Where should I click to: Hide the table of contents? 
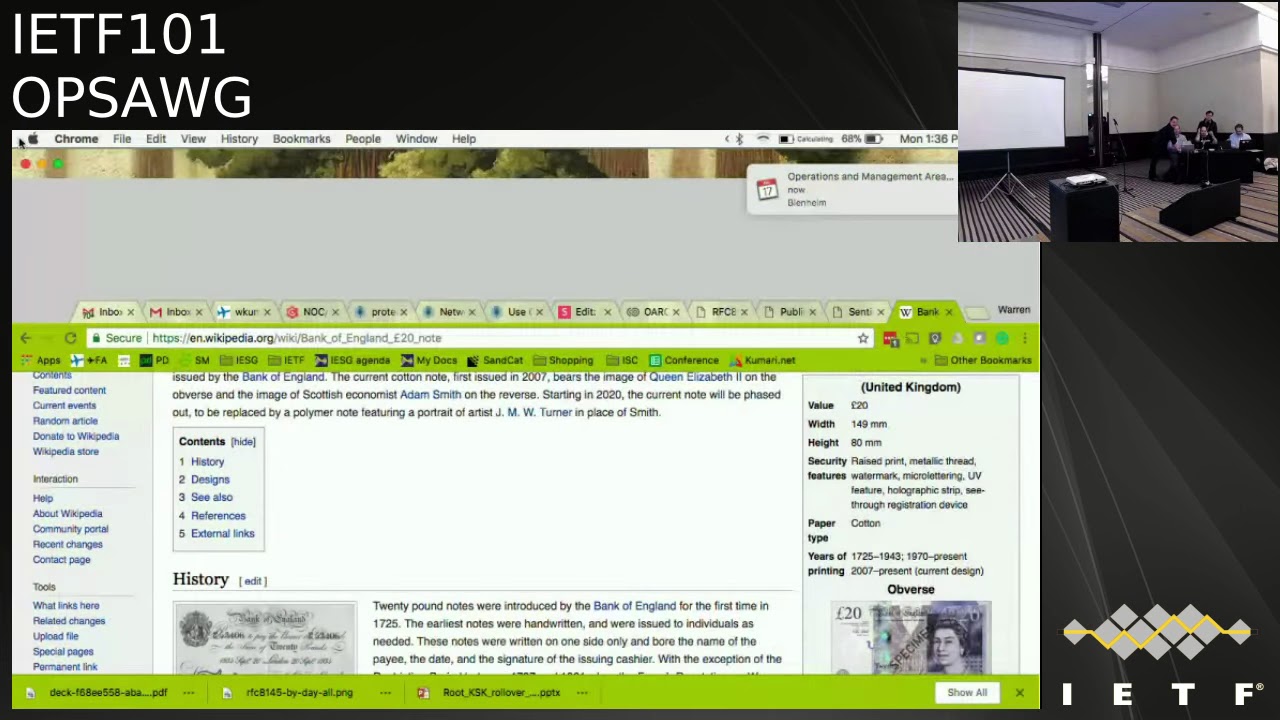pyautogui.click(x=243, y=442)
